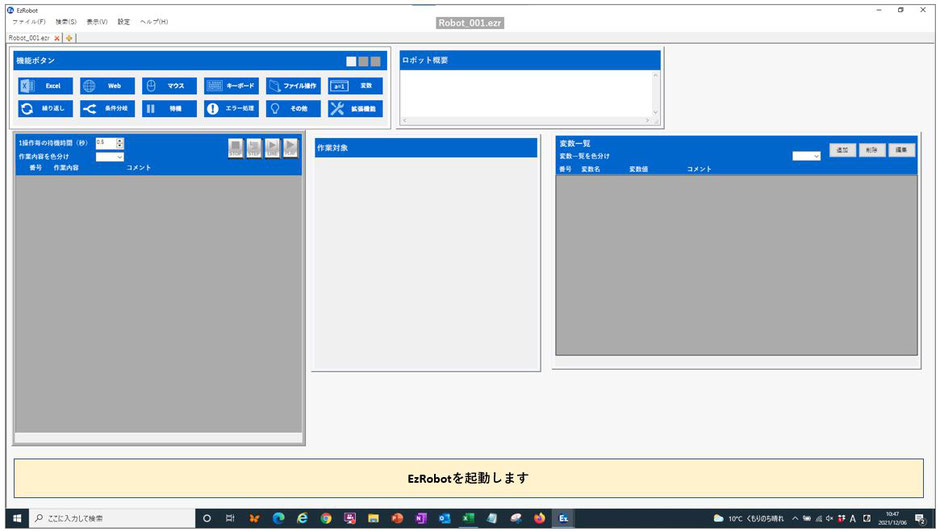
Task: Select the キーボード (keyboard) function button
Action: tap(231, 86)
